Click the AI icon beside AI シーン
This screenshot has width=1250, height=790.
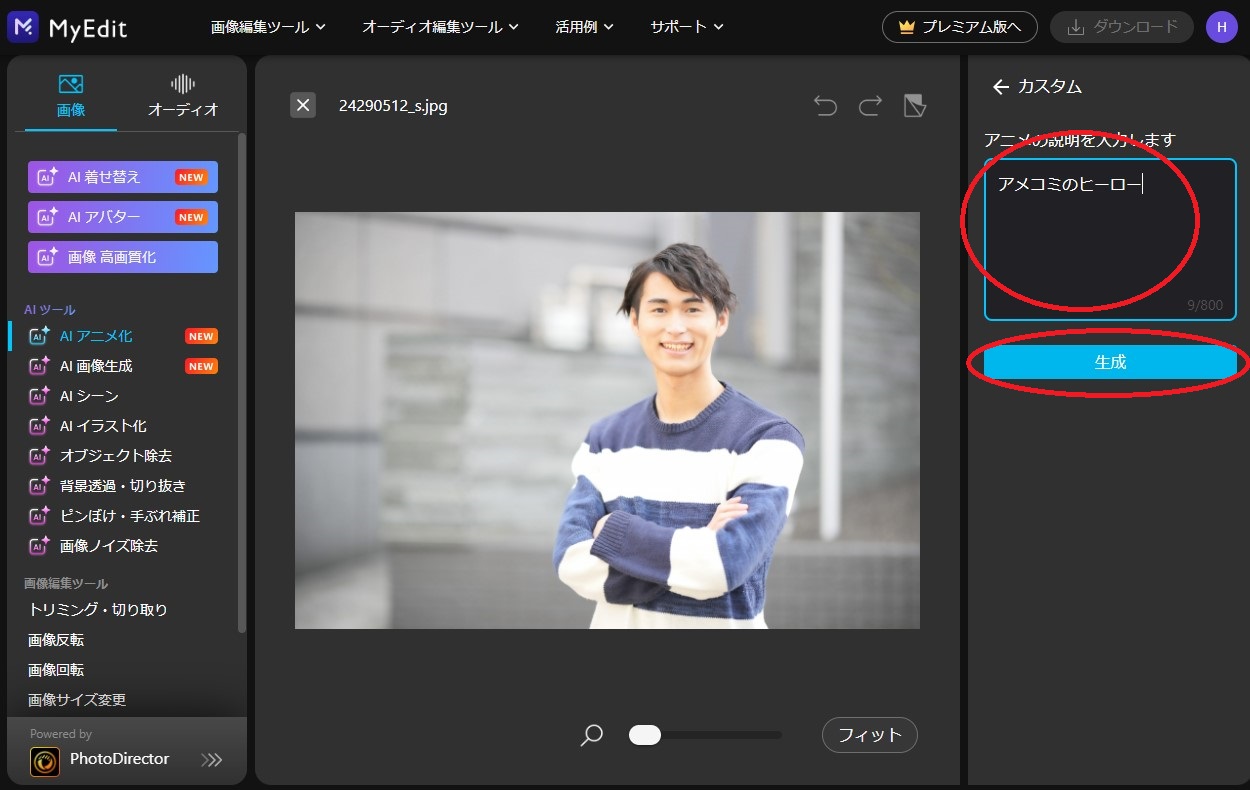pos(39,396)
